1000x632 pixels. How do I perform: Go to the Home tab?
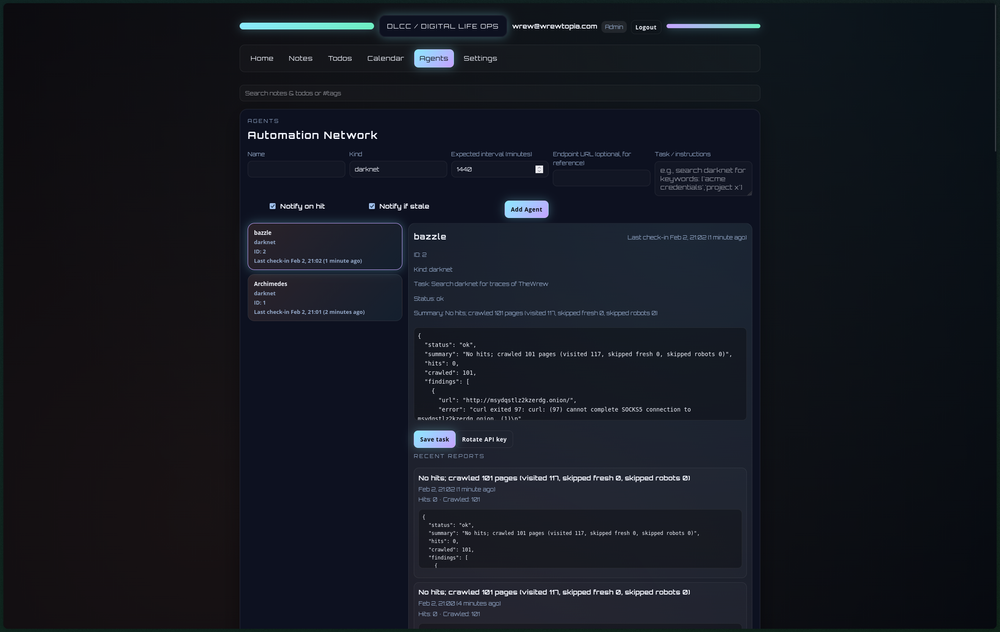pyautogui.click(x=262, y=58)
